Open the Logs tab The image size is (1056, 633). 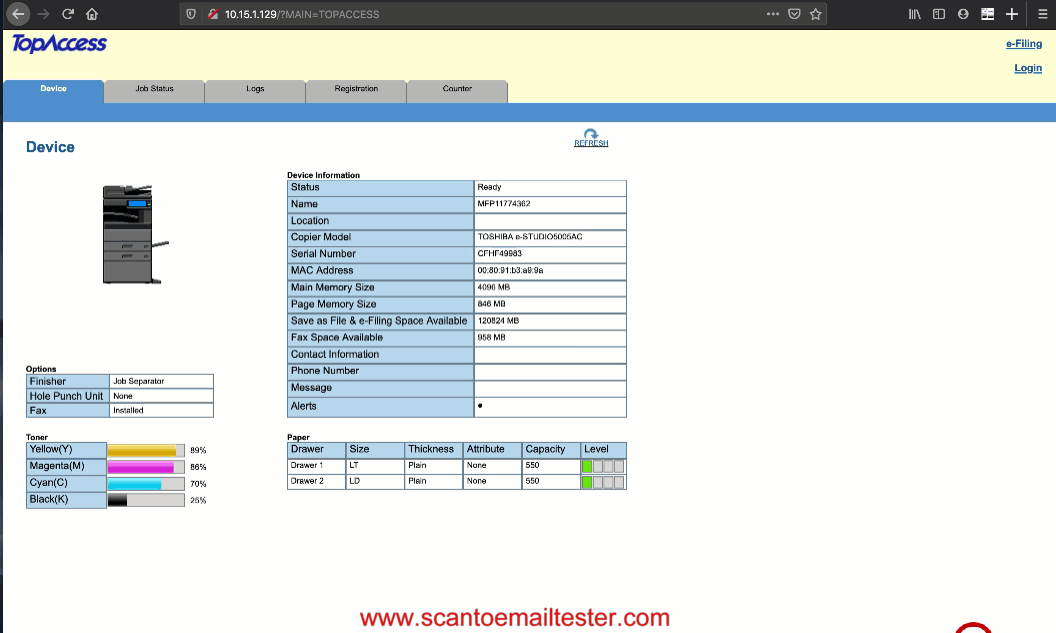pos(255,89)
